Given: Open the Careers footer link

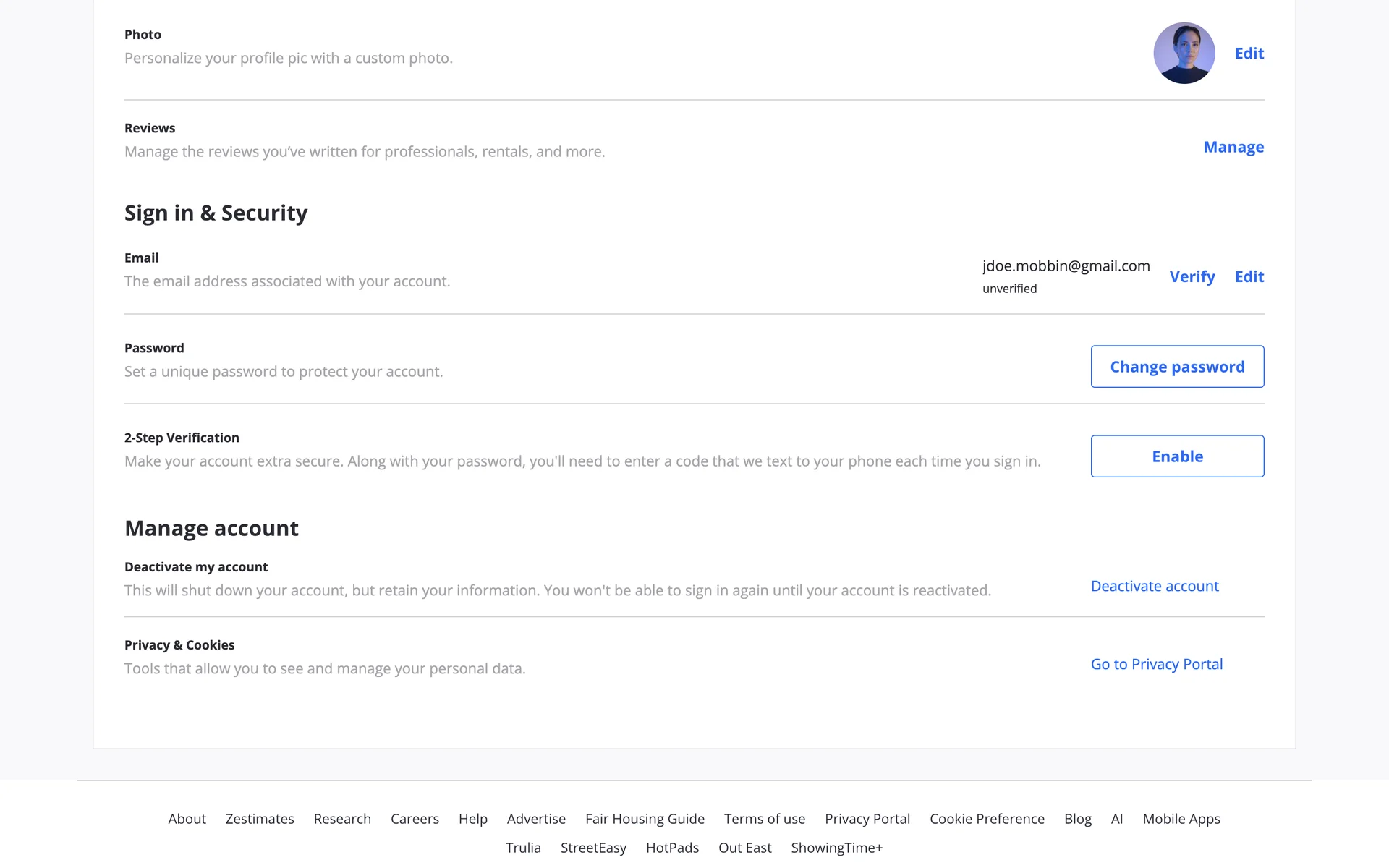Looking at the screenshot, I should 415,819.
